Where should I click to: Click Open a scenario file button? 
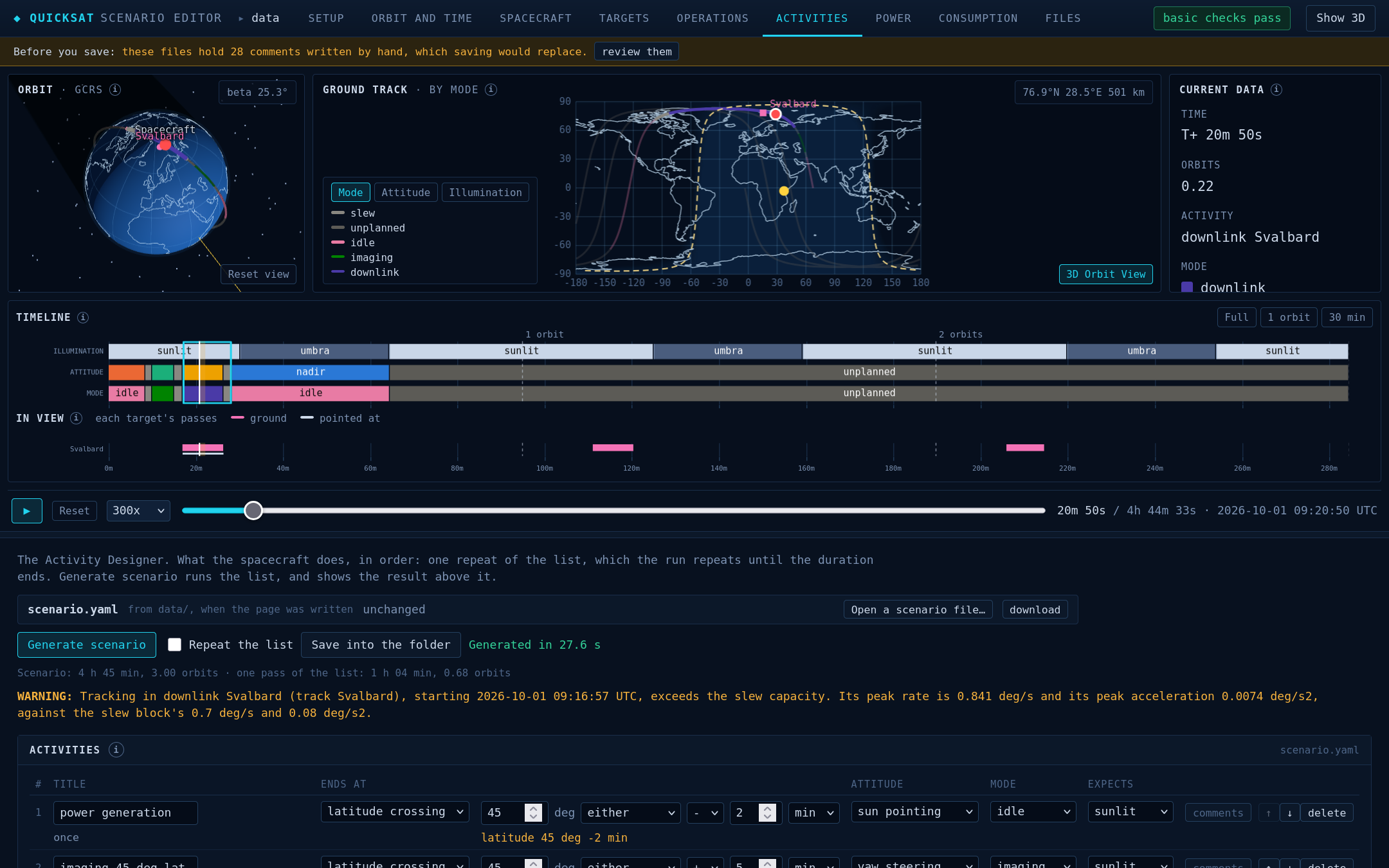[918, 610]
